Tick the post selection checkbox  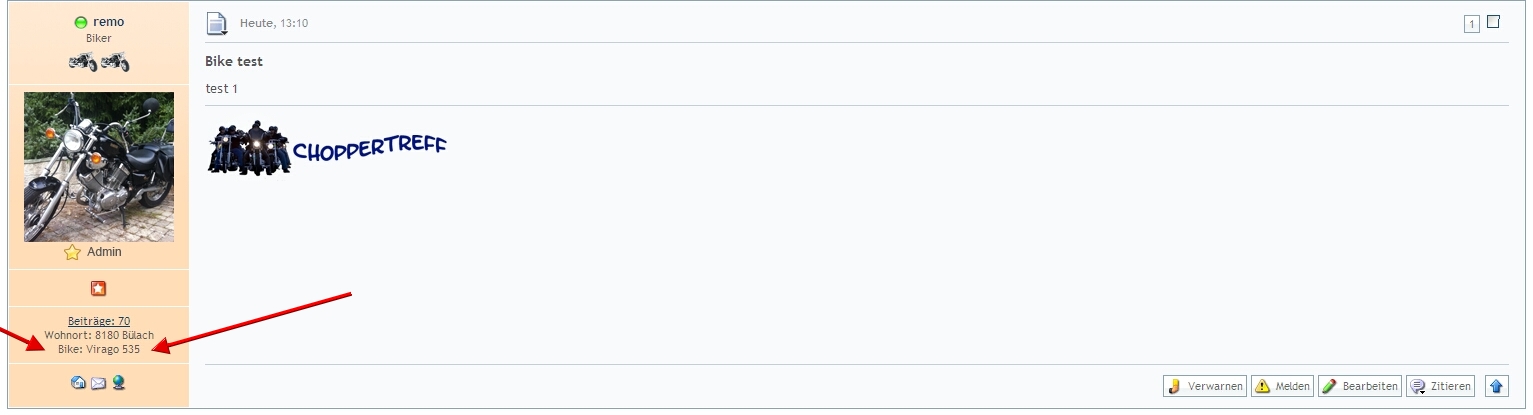click(x=1493, y=22)
